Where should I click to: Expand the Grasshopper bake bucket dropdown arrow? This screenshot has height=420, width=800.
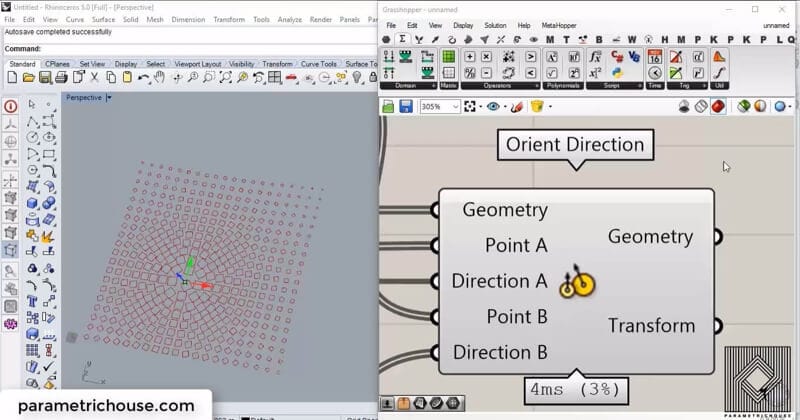(549, 106)
